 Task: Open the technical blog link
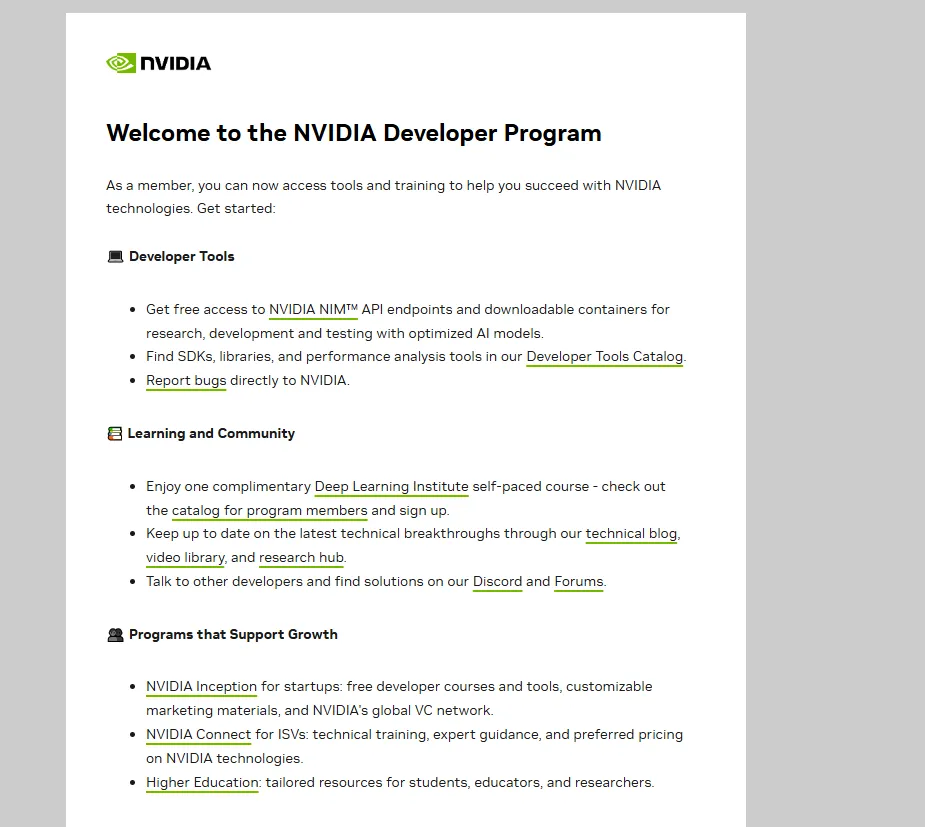point(631,534)
